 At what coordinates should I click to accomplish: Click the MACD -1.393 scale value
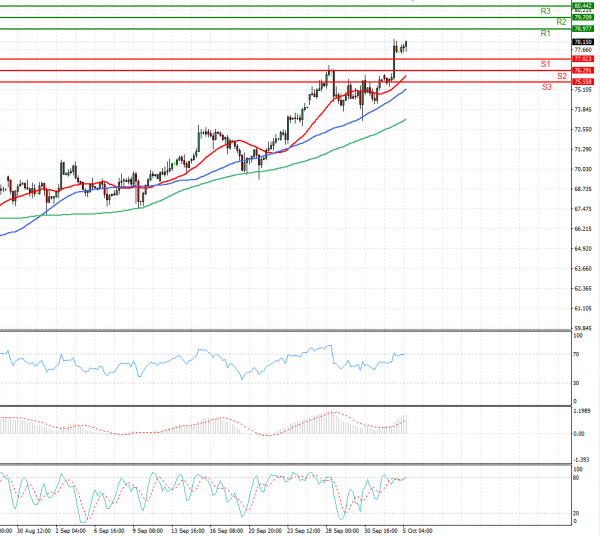click(582, 460)
